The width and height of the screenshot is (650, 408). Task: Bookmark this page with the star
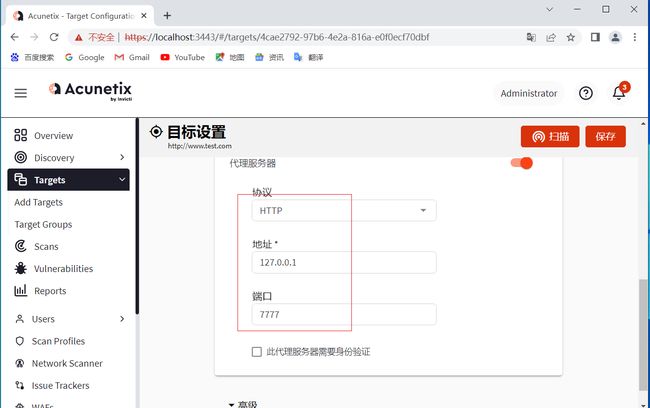(x=571, y=38)
